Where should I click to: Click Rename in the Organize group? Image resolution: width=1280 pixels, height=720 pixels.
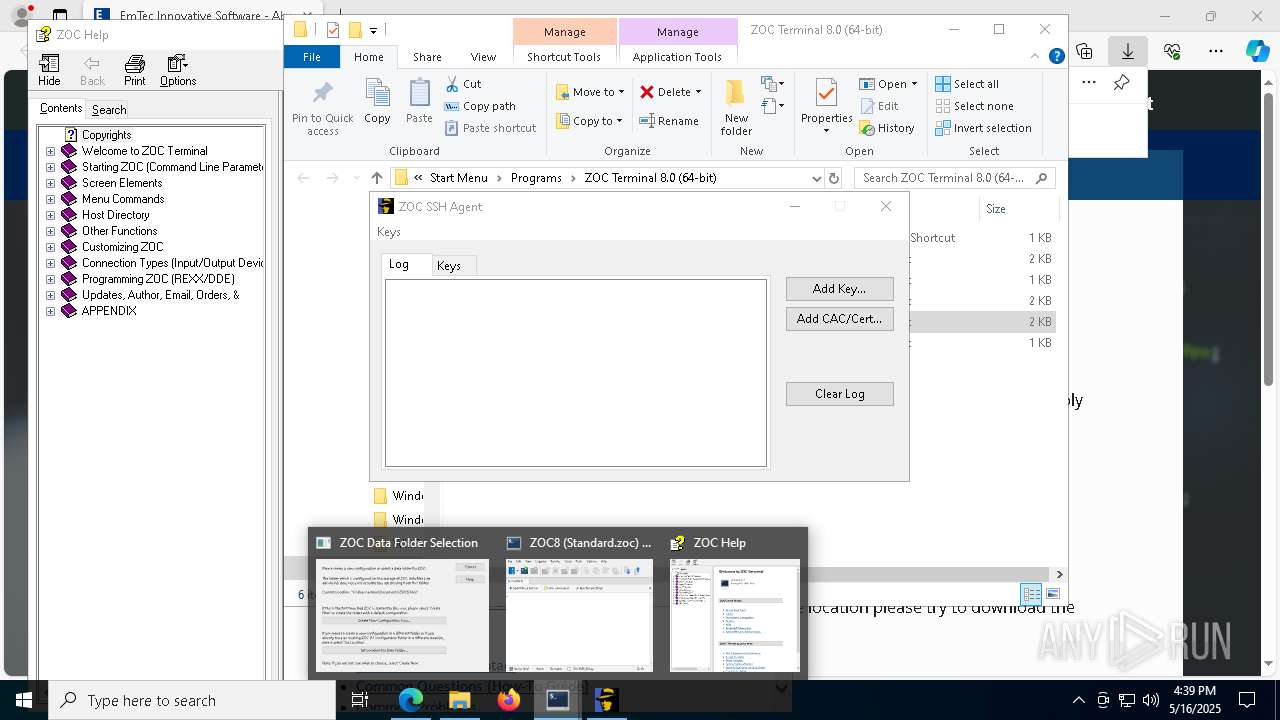click(669, 121)
